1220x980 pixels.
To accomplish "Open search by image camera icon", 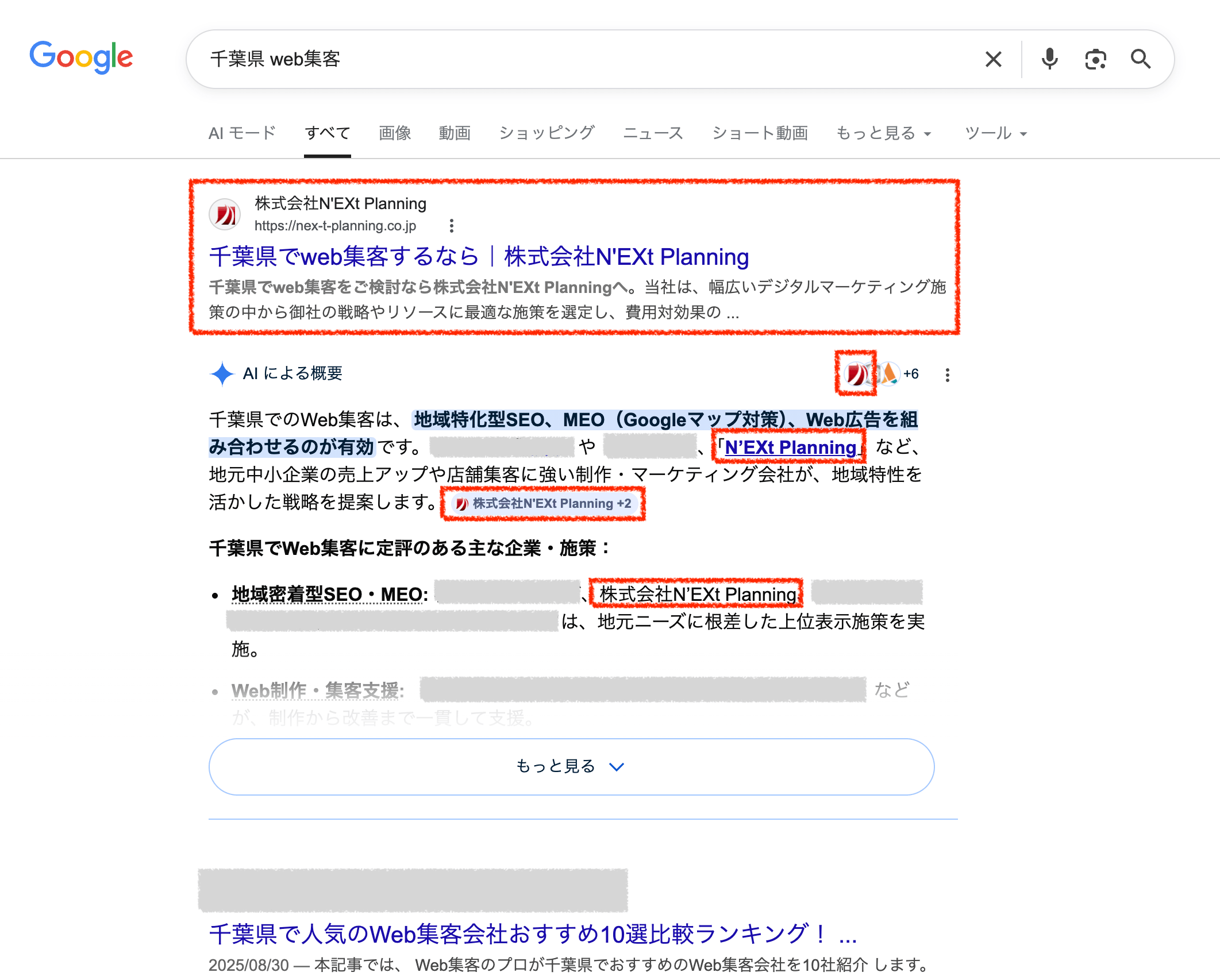I will (1095, 59).
